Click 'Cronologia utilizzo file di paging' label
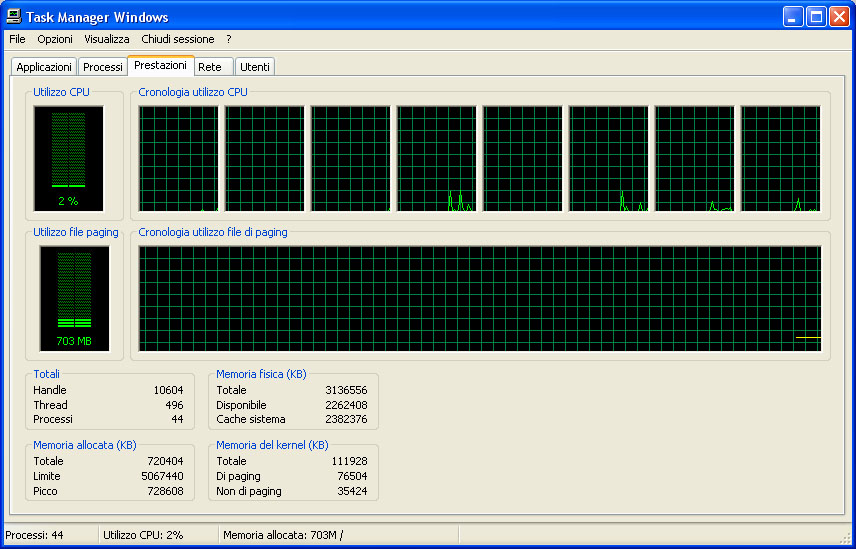This screenshot has height=549, width=856. coord(213,232)
